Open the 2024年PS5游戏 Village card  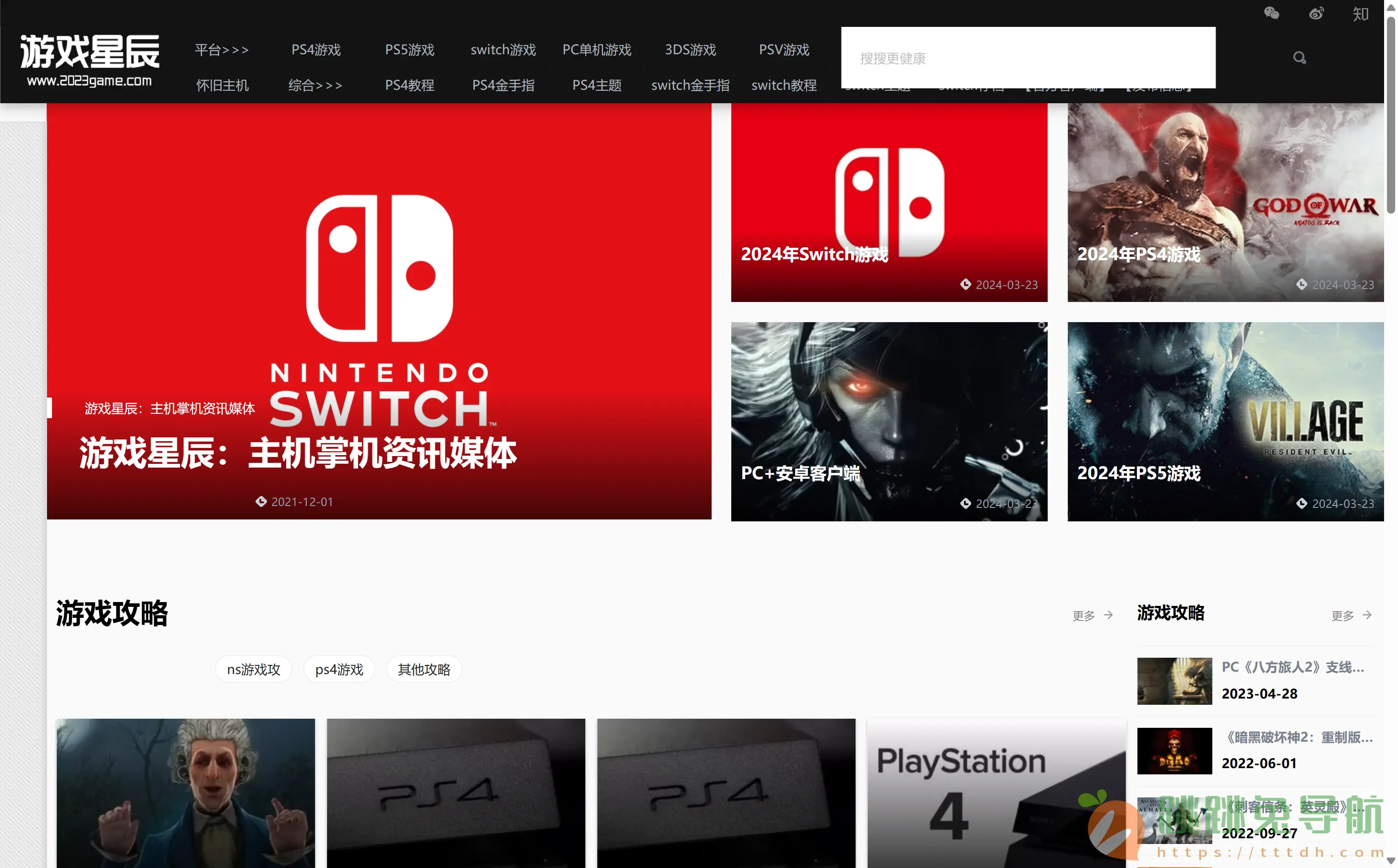tap(1225, 422)
